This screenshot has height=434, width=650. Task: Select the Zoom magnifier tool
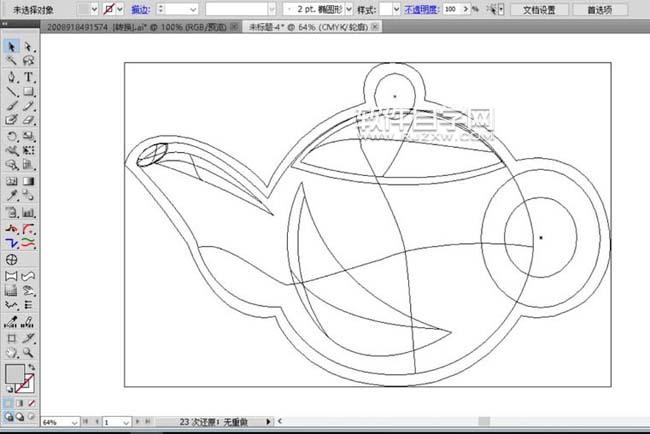pos(28,353)
